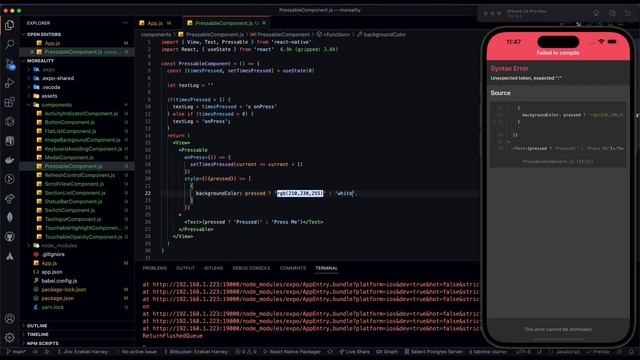Open the Accounts icon in activity bar
This screenshot has width=640, height=360.
click(9, 318)
